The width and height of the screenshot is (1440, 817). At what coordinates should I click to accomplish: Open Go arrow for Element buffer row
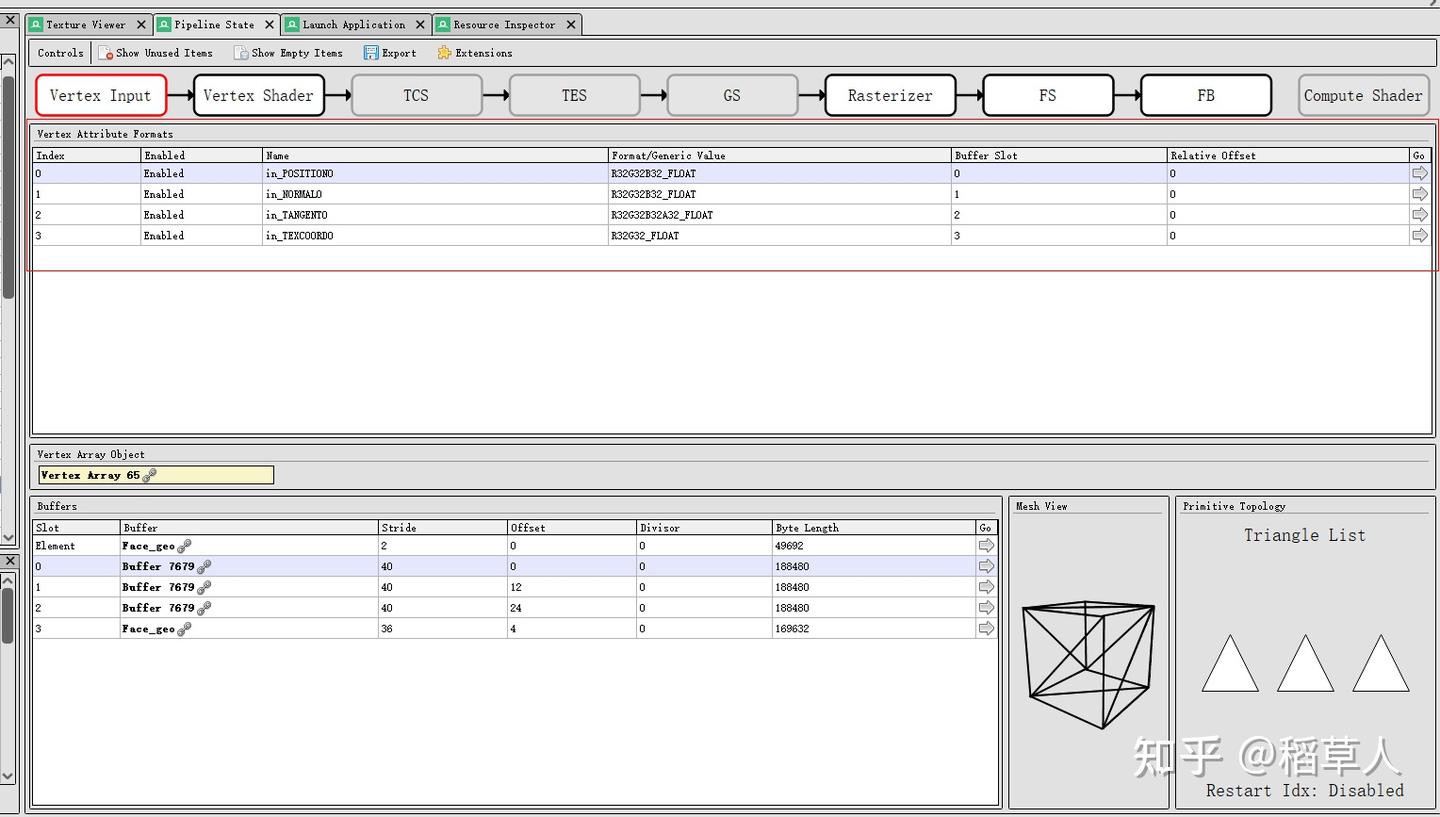click(x=986, y=546)
